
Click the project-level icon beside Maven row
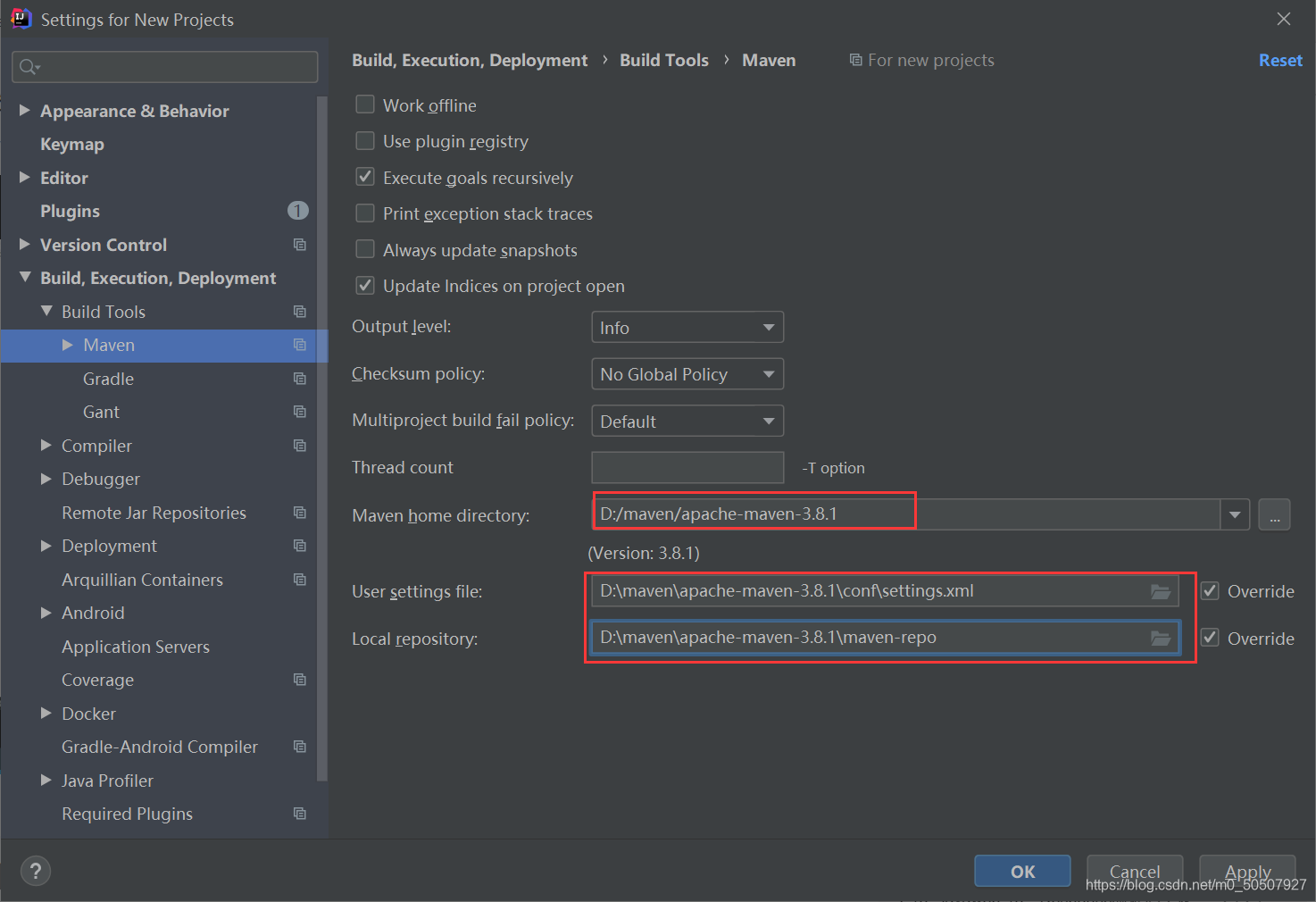(300, 345)
